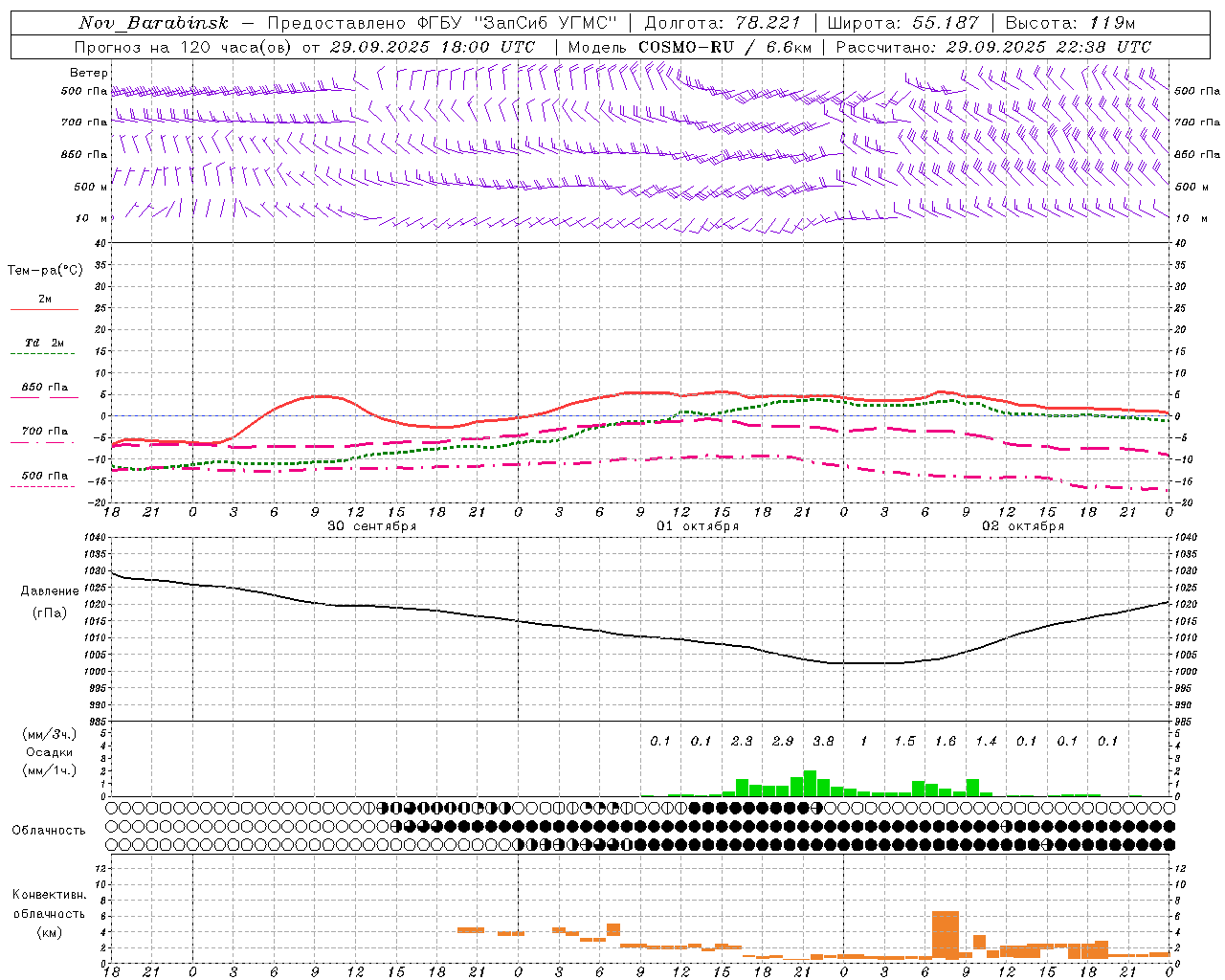Select the forecast start 29.09.2025 18:00 UTC
This screenshot has width=1225, height=980.
(x=432, y=47)
